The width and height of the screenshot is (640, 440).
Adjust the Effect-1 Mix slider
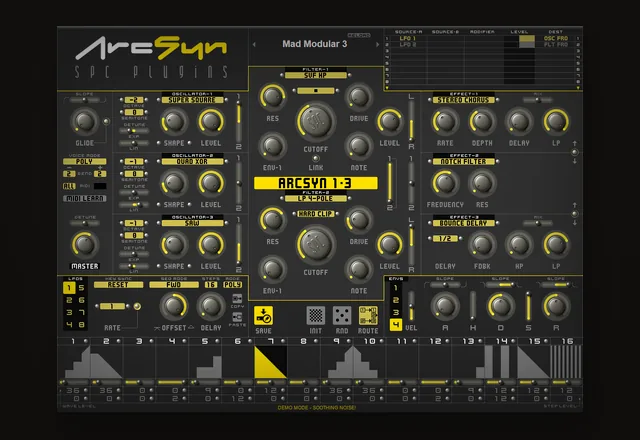click(x=538, y=100)
